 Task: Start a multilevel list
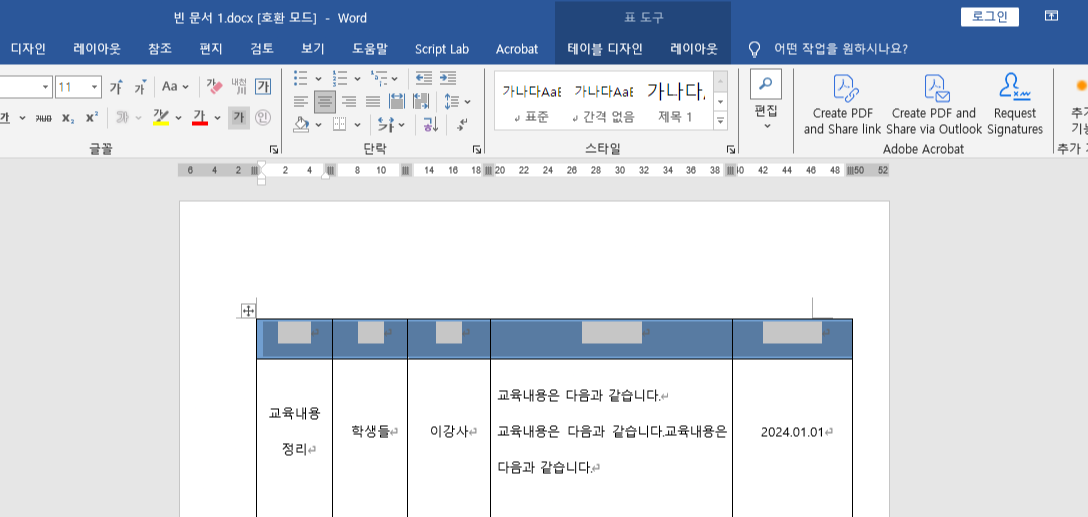coord(378,78)
